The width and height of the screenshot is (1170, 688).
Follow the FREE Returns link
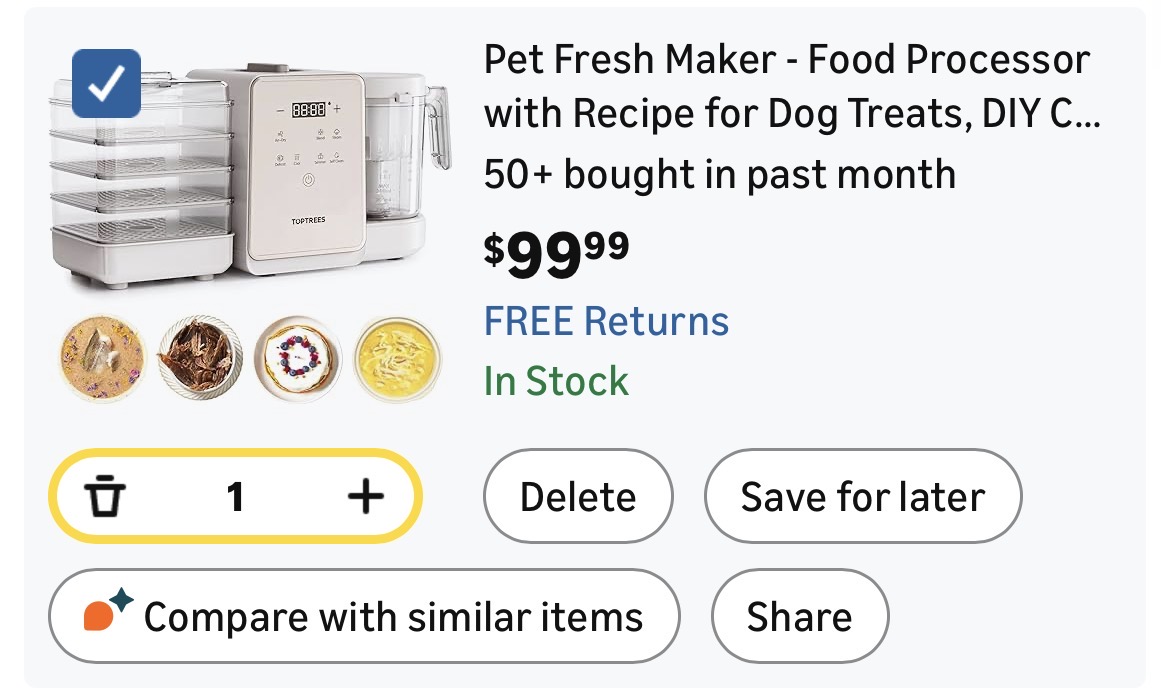click(606, 322)
